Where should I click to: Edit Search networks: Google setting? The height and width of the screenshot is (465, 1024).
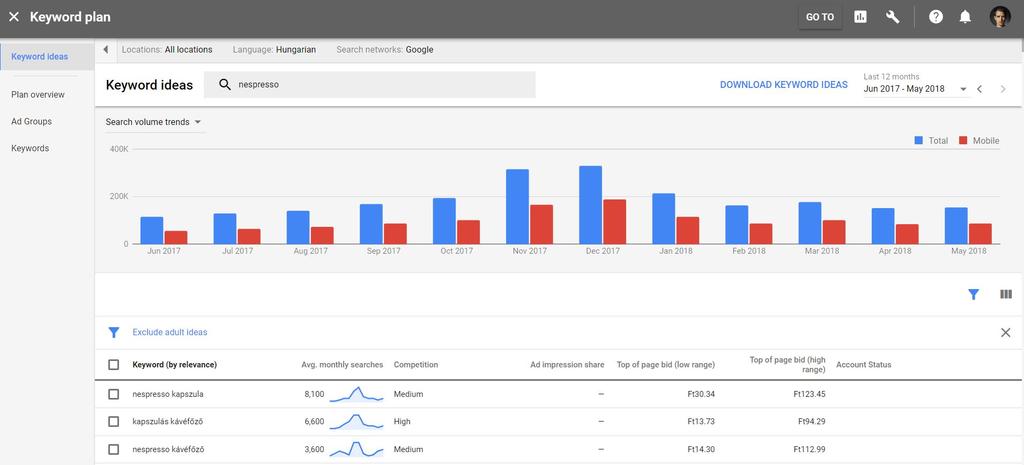click(385, 50)
